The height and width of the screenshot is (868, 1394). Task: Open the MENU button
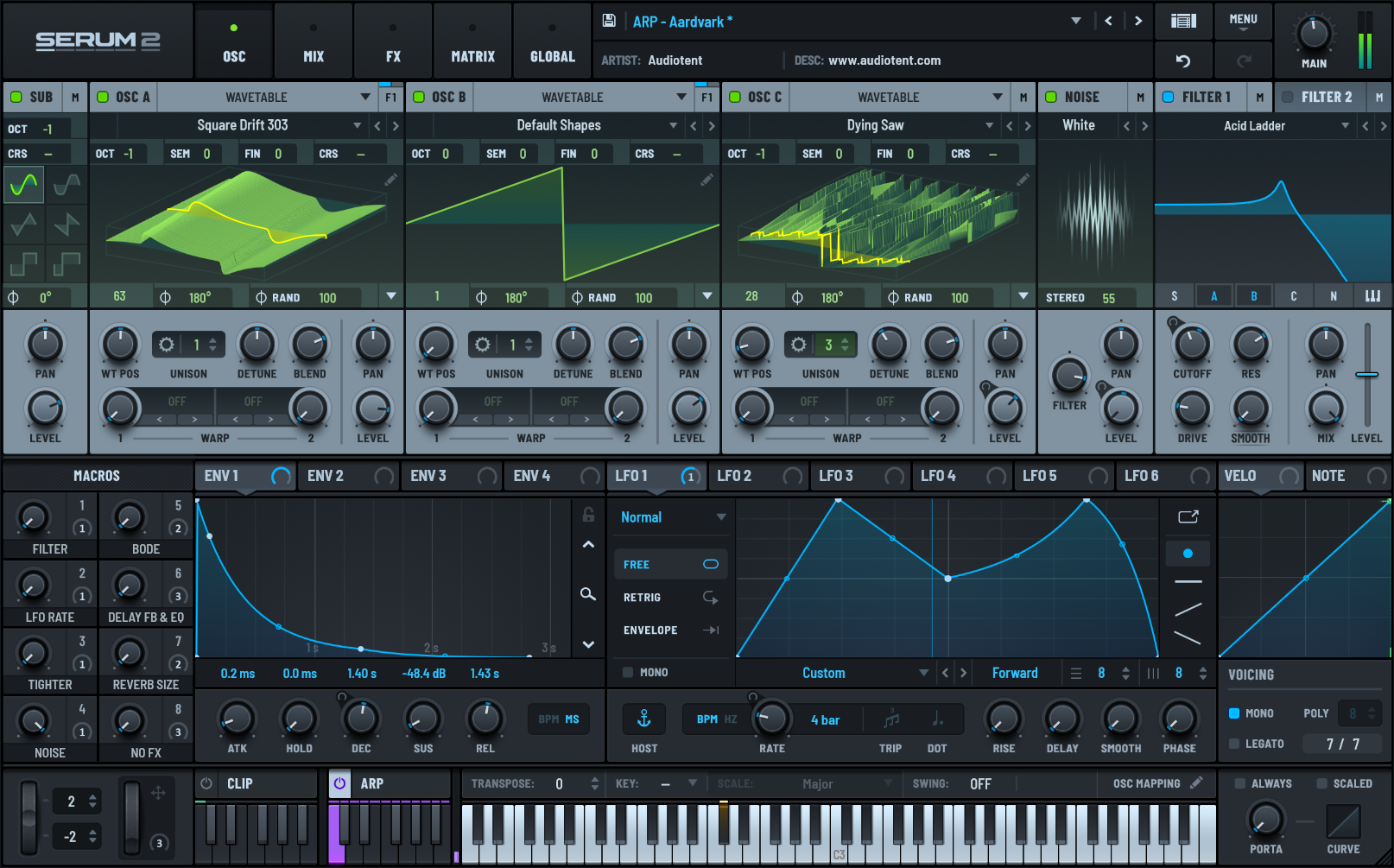[x=1243, y=22]
